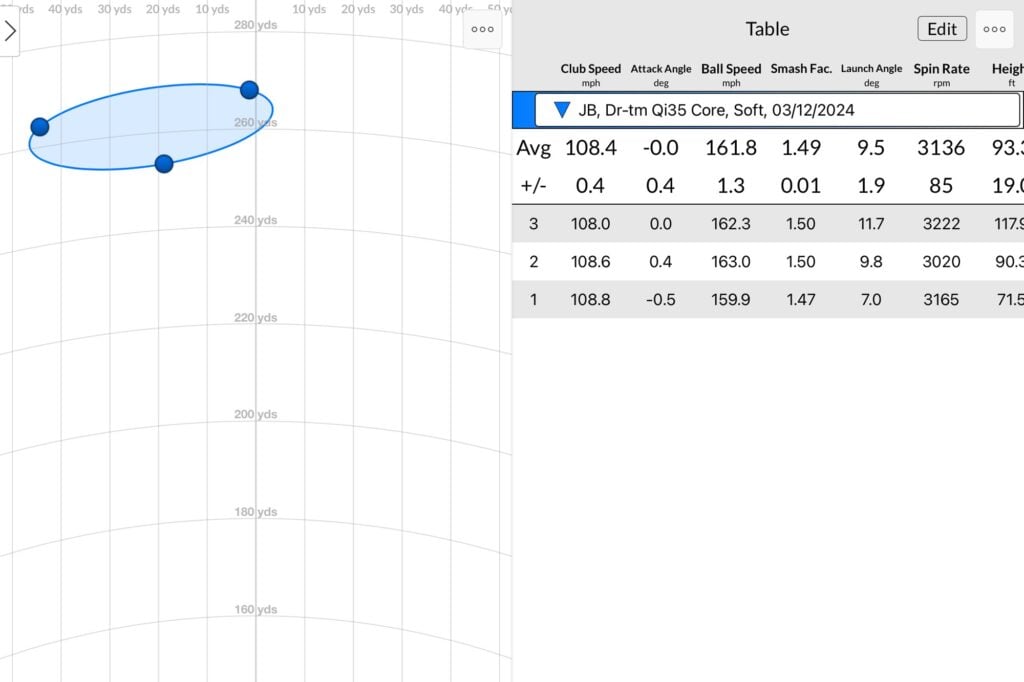Open the dispersion chart options ellipsis menu
Image resolution: width=1024 pixels, height=682 pixels.
pos(482,30)
